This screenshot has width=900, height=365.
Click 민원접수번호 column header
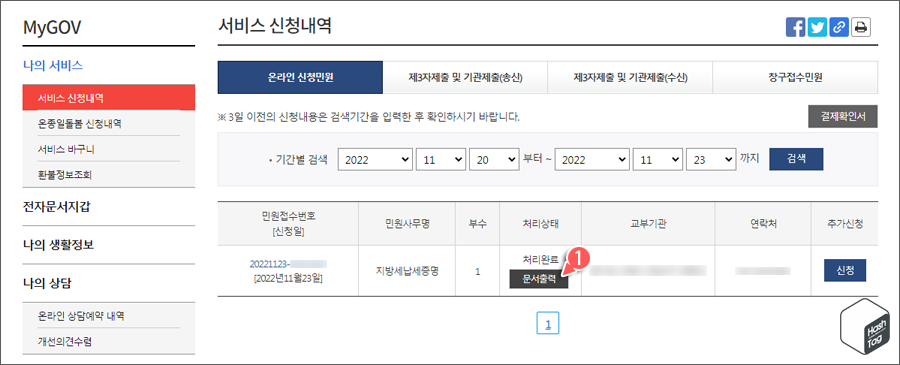(x=288, y=224)
